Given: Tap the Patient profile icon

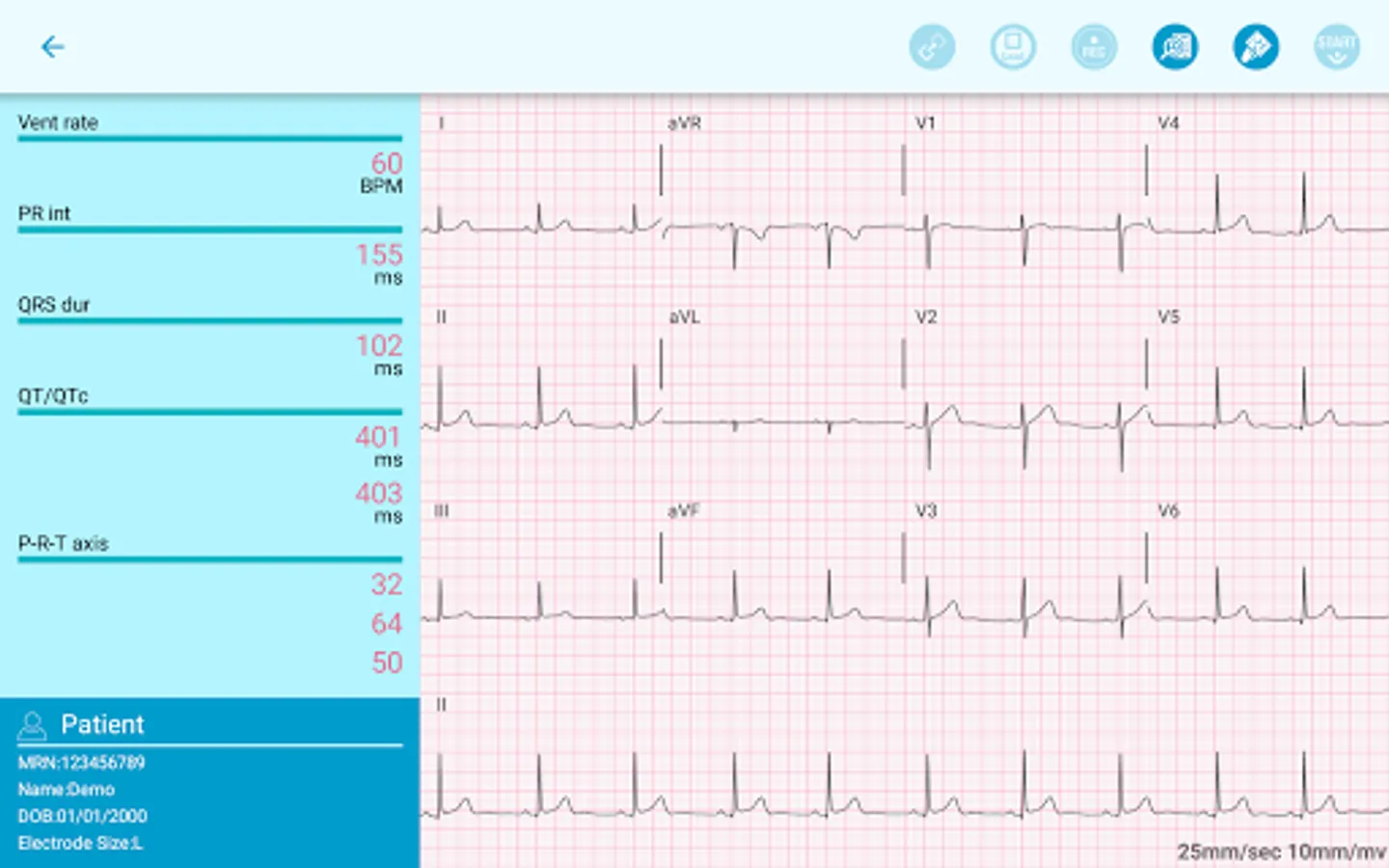Looking at the screenshot, I should (32, 725).
